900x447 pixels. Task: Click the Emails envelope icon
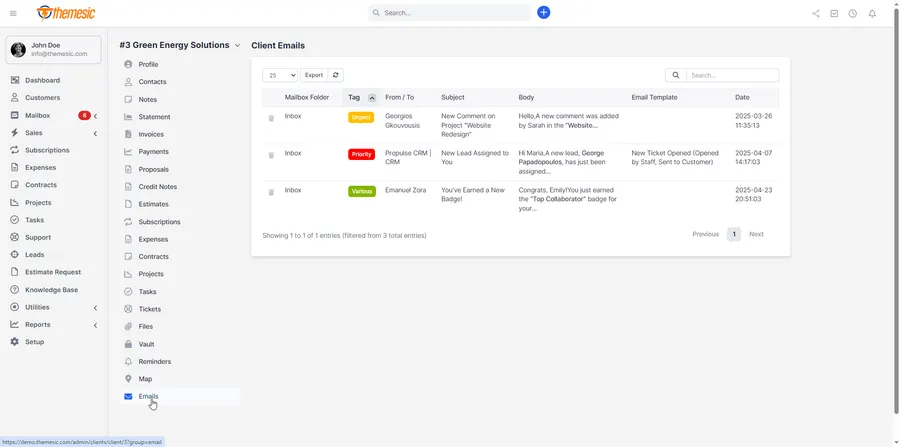128,397
